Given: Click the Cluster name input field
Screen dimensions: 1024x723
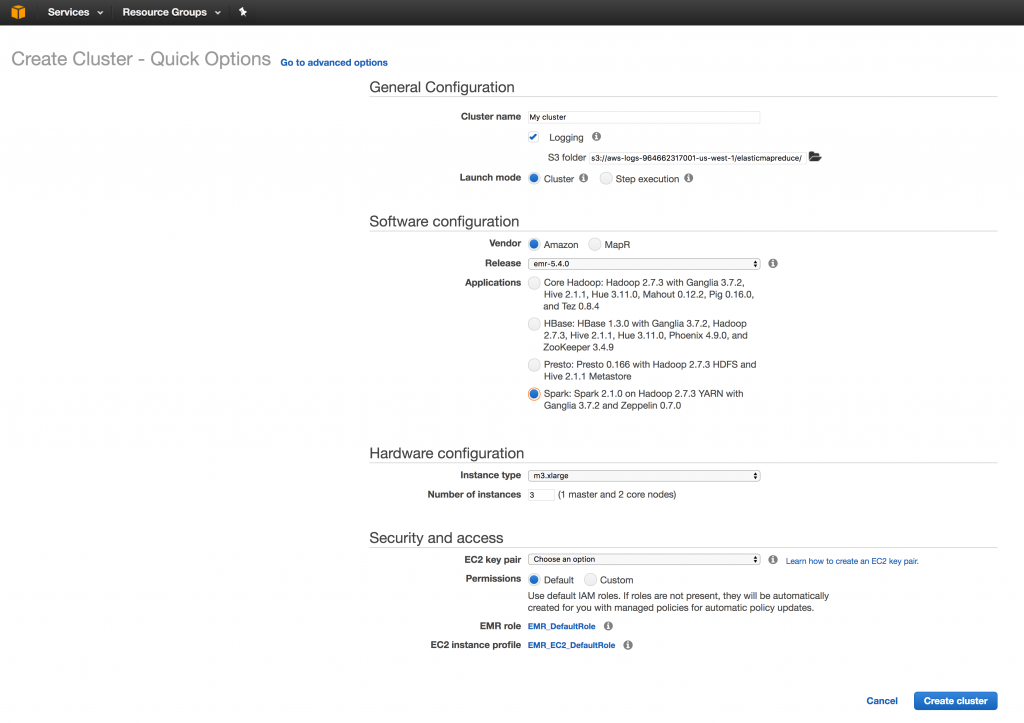Looking at the screenshot, I should pos(644,117).
